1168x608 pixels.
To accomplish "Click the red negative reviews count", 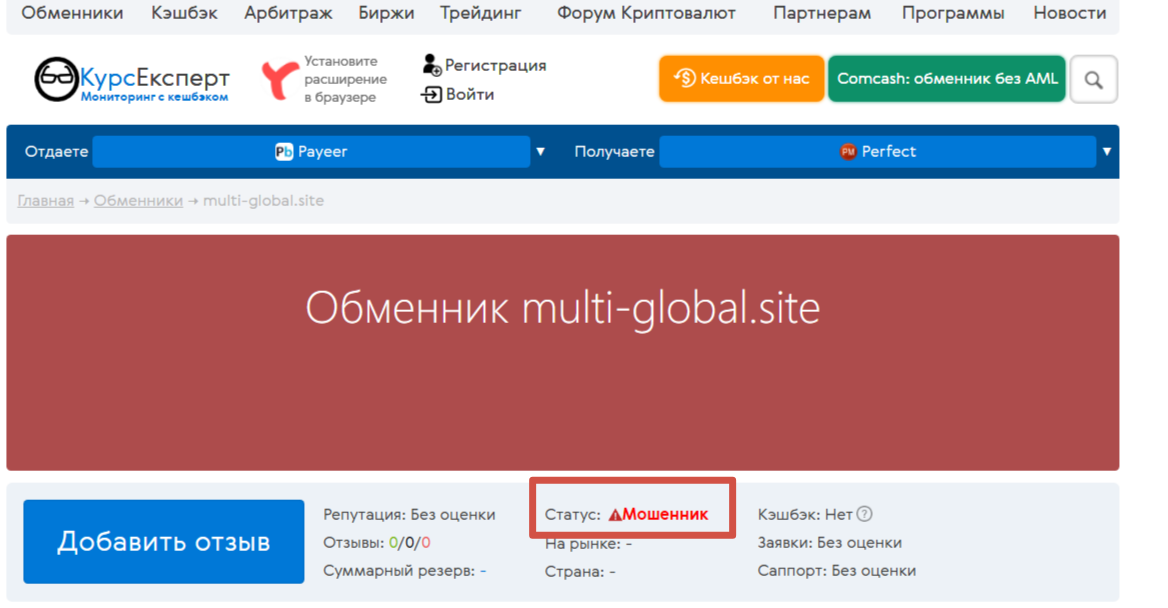I will pos(426,542).
